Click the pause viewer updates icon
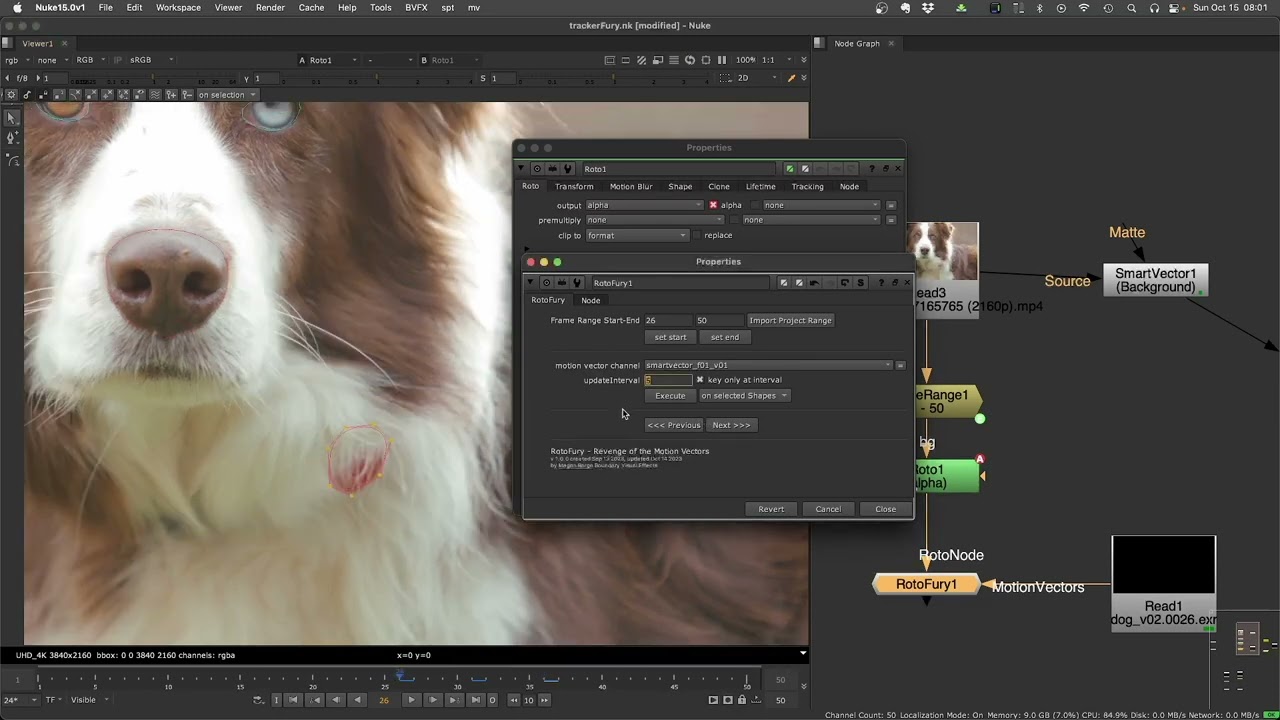1280x720 pixels. point(721,60)
